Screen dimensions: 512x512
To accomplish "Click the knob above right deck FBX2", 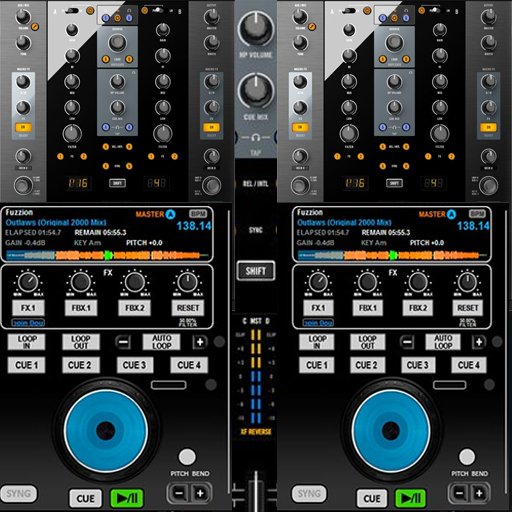I will [x=418, y=282].
